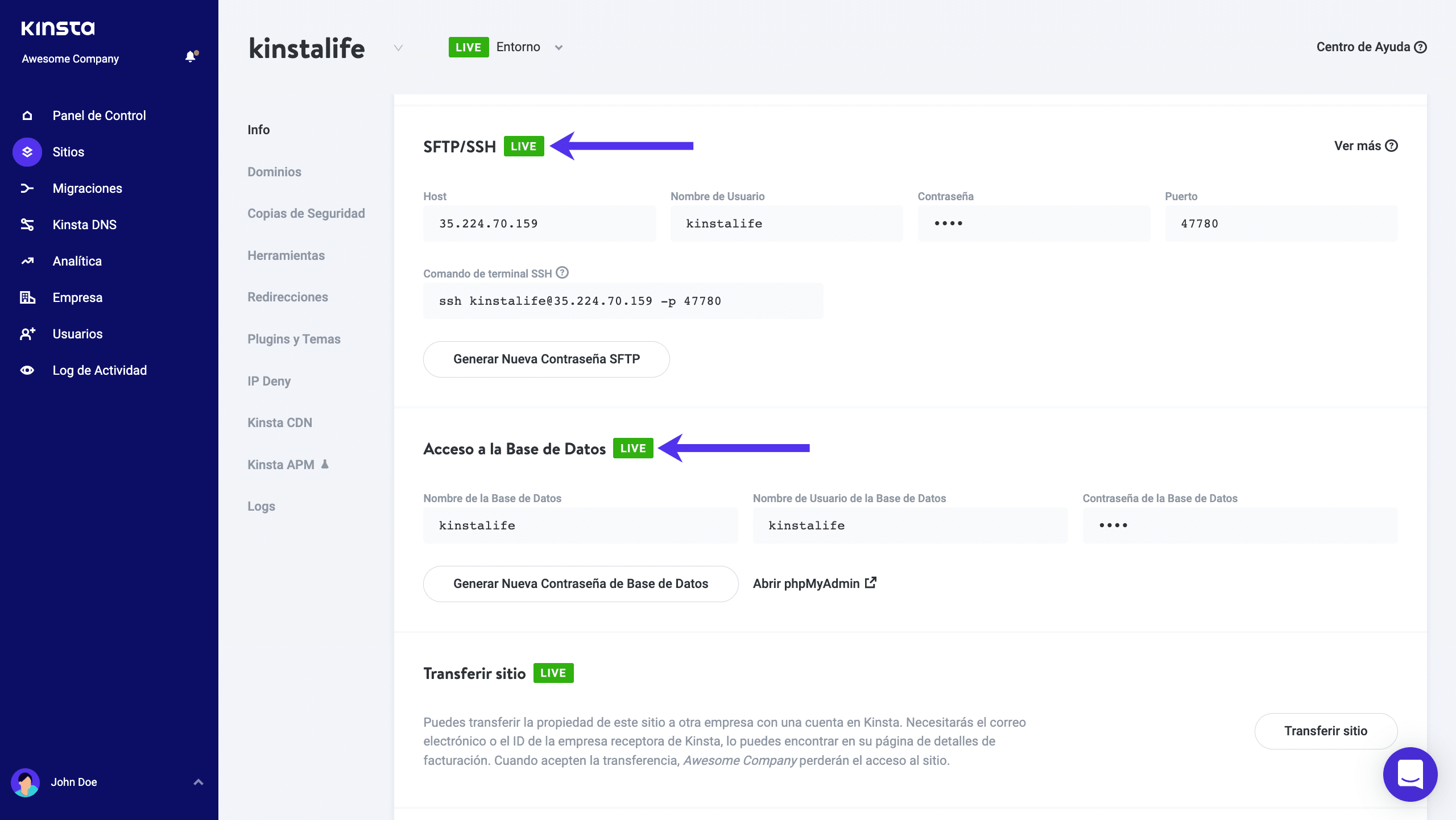The height and width of the screenshot is (820, 1456).
Task: Open Empresa in the sidebar
Action: coord(77,297)
